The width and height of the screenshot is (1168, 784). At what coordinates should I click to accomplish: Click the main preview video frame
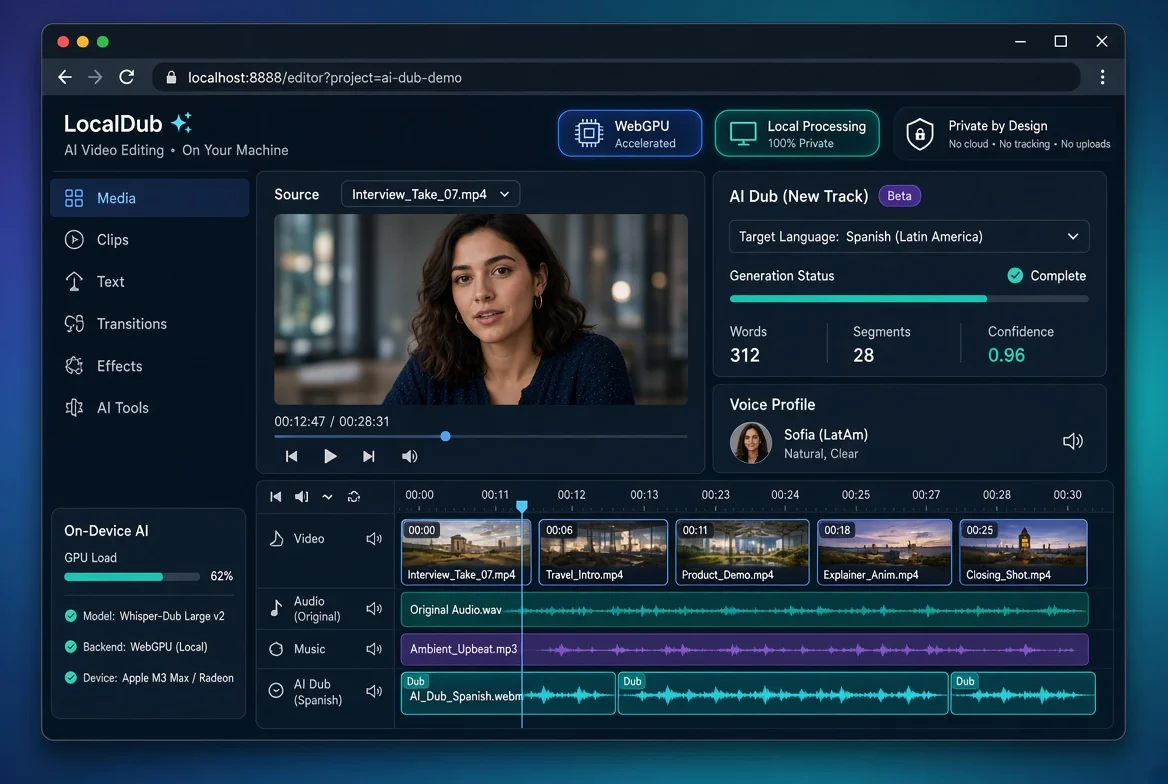[x=480, y=309]
